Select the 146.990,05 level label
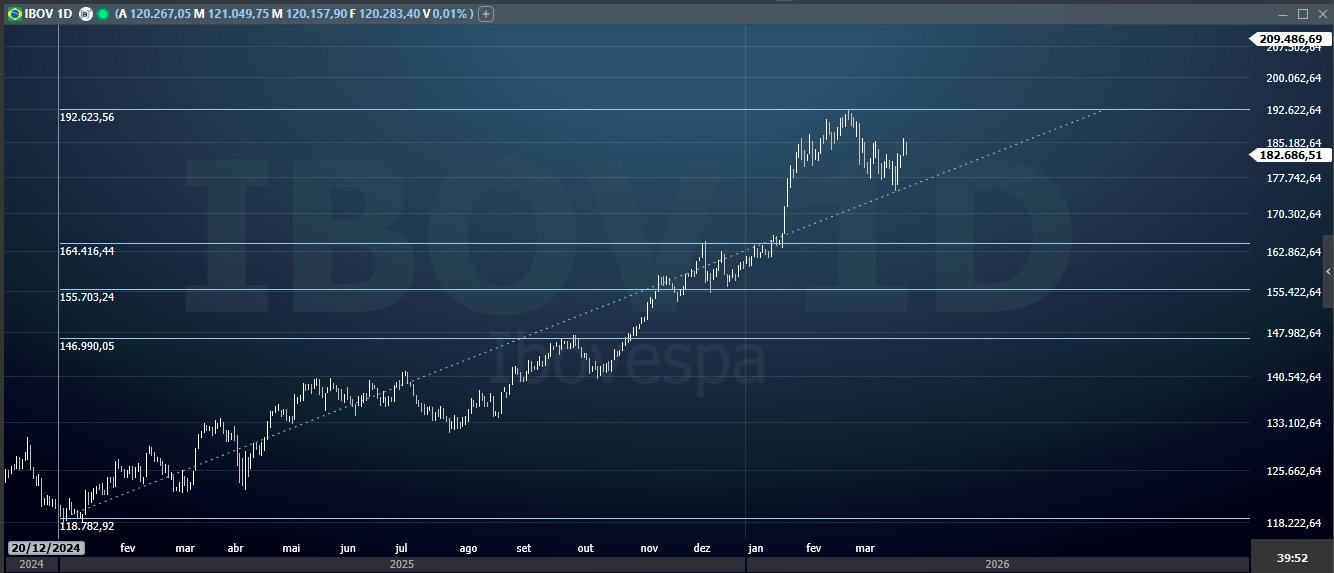The width and height of the screenshot is (1334, 573). pos(87,345)
